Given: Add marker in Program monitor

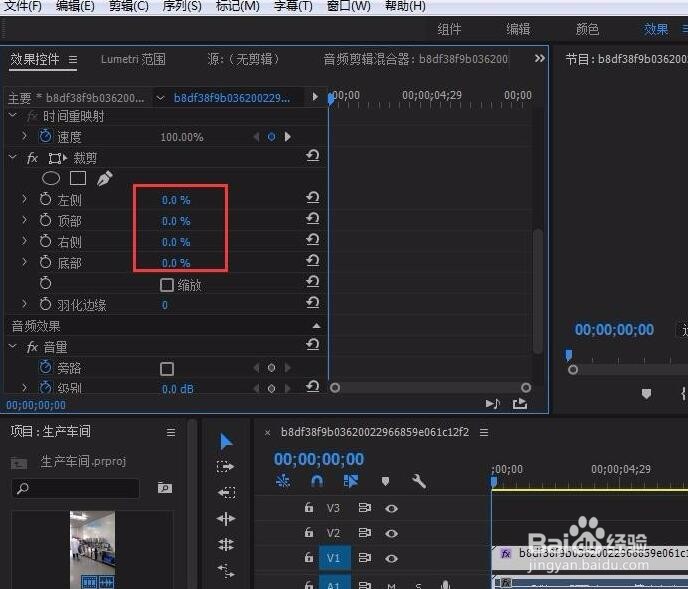Looking at the screenshot, I should coord(646,394).
